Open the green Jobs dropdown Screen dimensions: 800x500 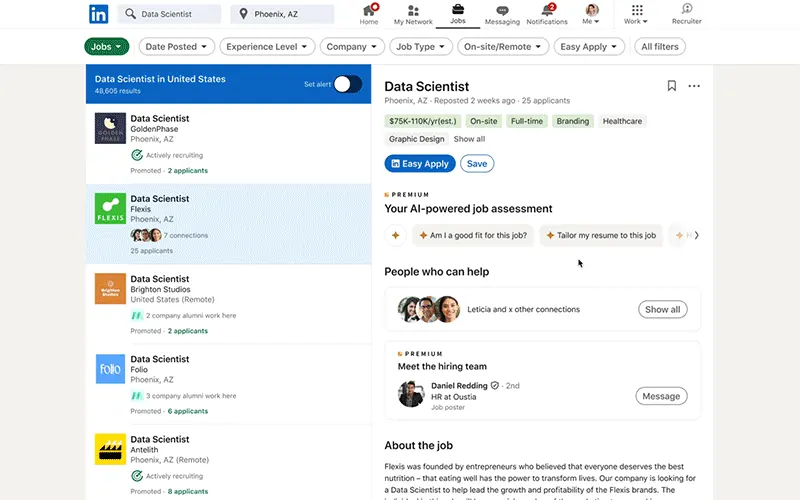click(x=107, y=46)
